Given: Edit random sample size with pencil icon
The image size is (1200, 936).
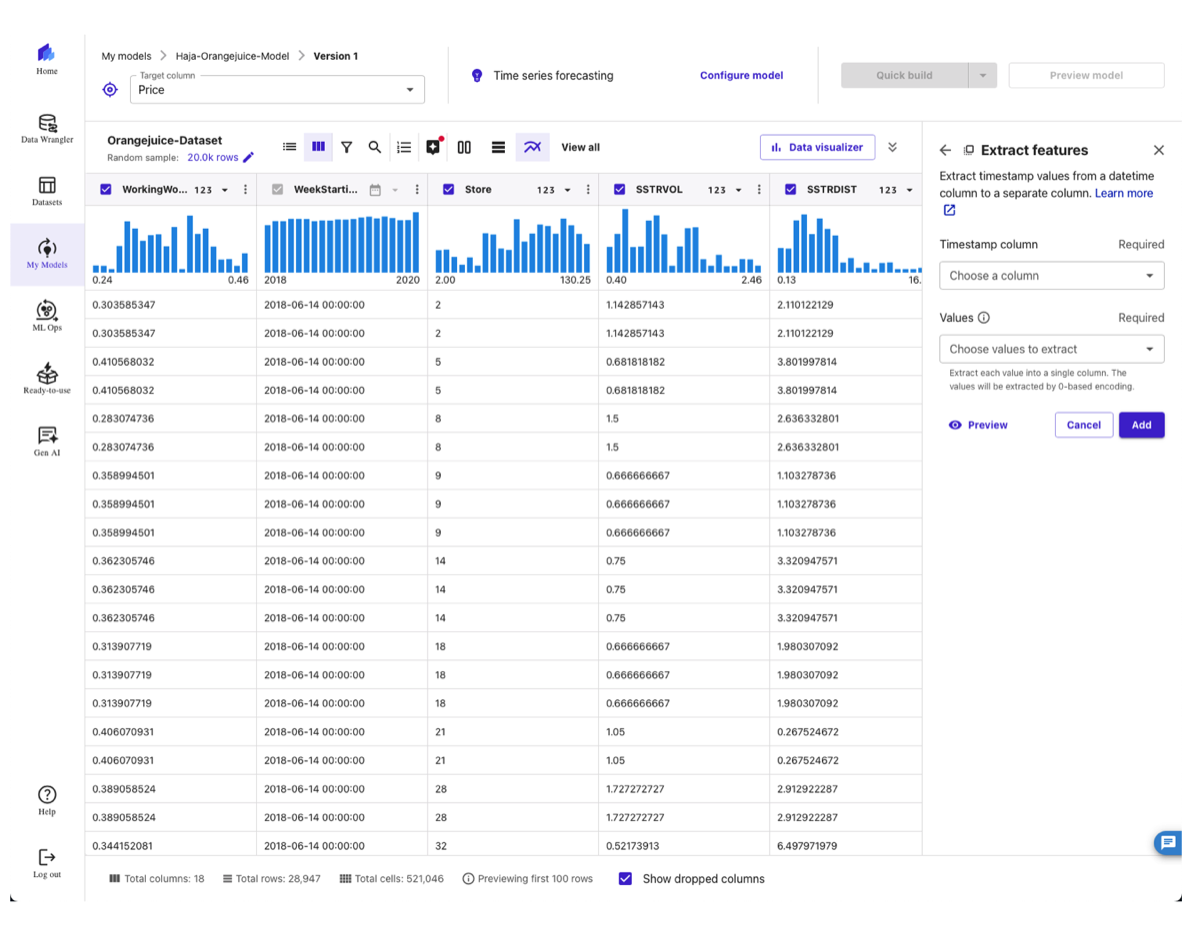Looking at the screenshot, I should [249, 157].
